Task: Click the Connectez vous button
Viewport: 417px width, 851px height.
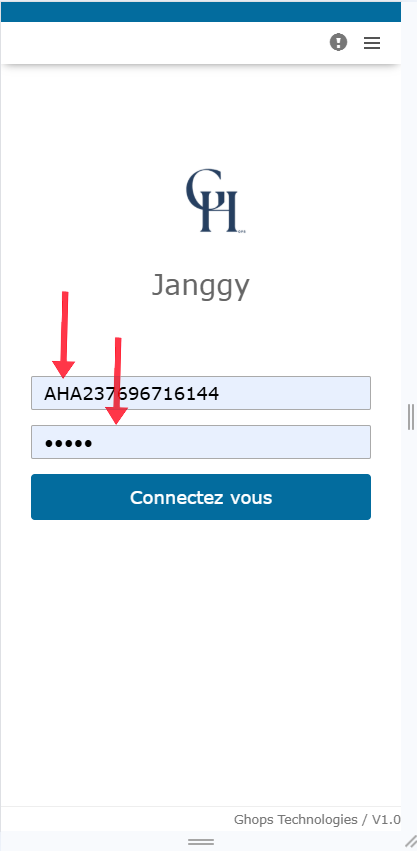Action: pos(201,497)
